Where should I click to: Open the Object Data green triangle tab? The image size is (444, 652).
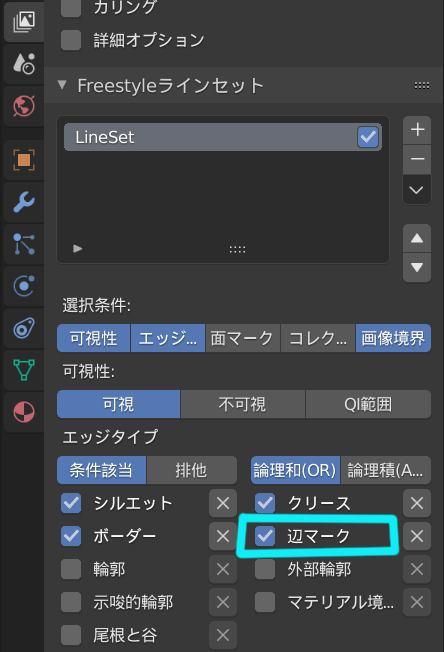click(x=24, y=370)
